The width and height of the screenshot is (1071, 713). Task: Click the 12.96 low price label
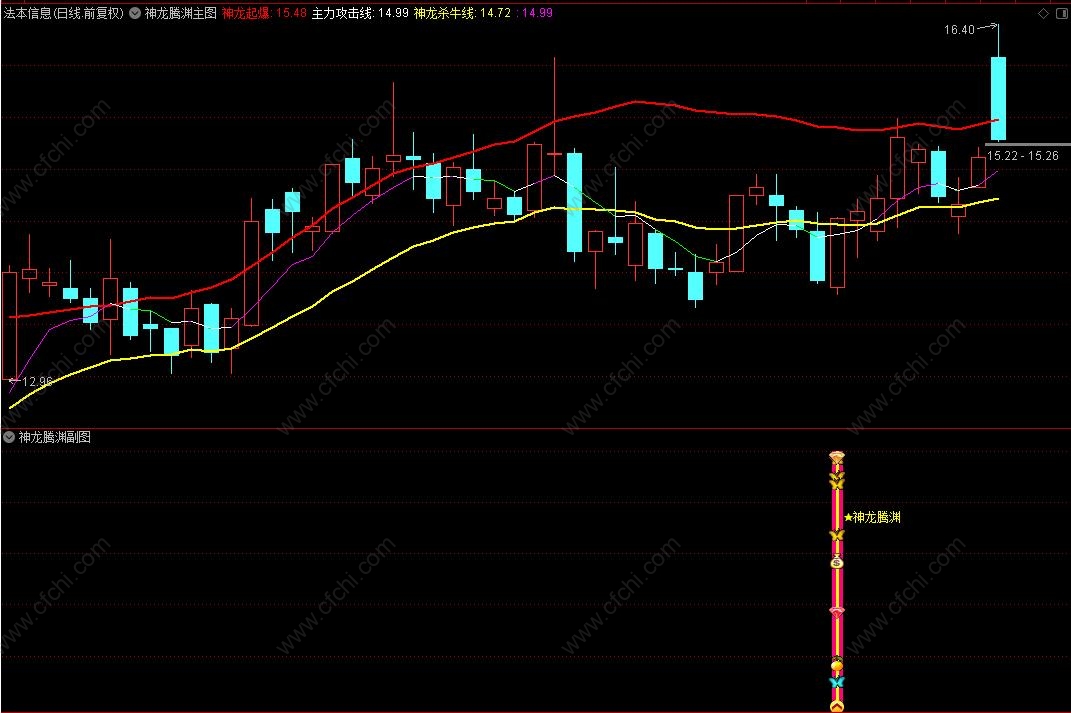37,381
